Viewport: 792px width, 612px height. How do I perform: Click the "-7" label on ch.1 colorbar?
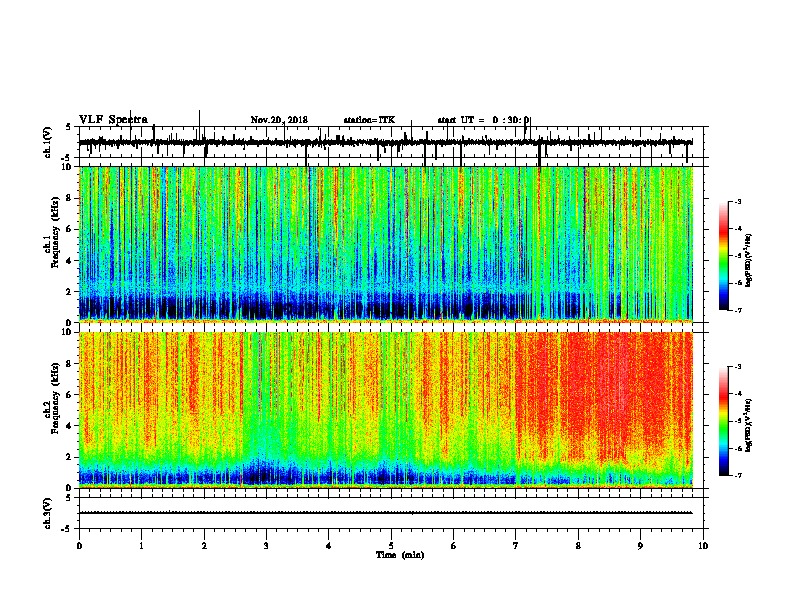click(737, 310)
